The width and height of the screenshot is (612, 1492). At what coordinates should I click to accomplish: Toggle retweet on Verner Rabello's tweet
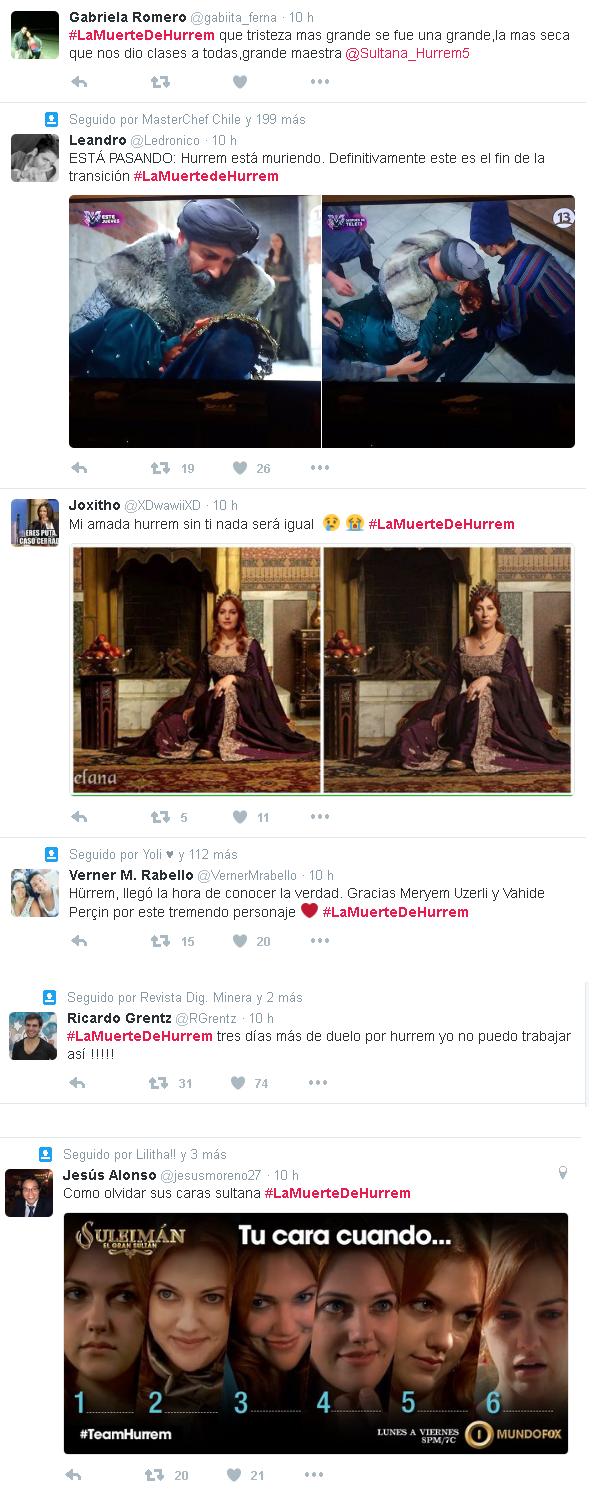click(159, 940)
